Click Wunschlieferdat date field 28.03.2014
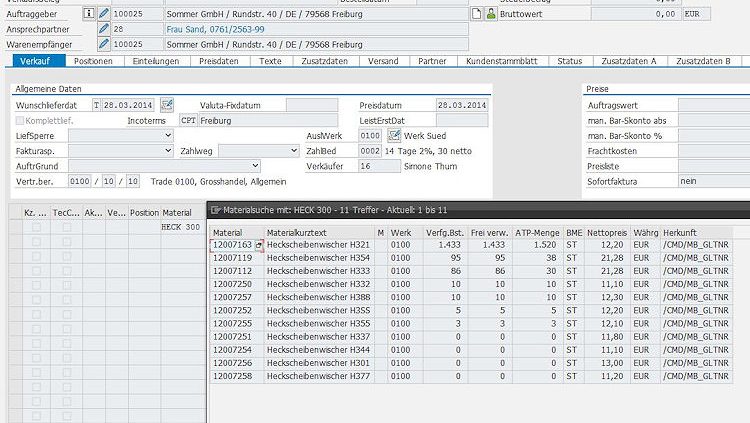Screen dimensions: 750x423 (x=128, y=105)
